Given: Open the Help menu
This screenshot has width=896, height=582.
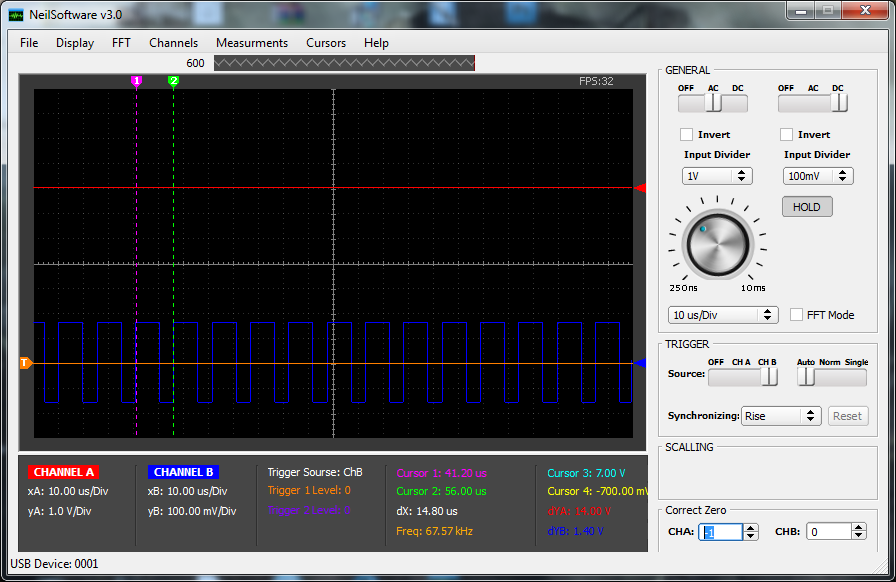Looking at the screenshot, I should click(376, 43).
